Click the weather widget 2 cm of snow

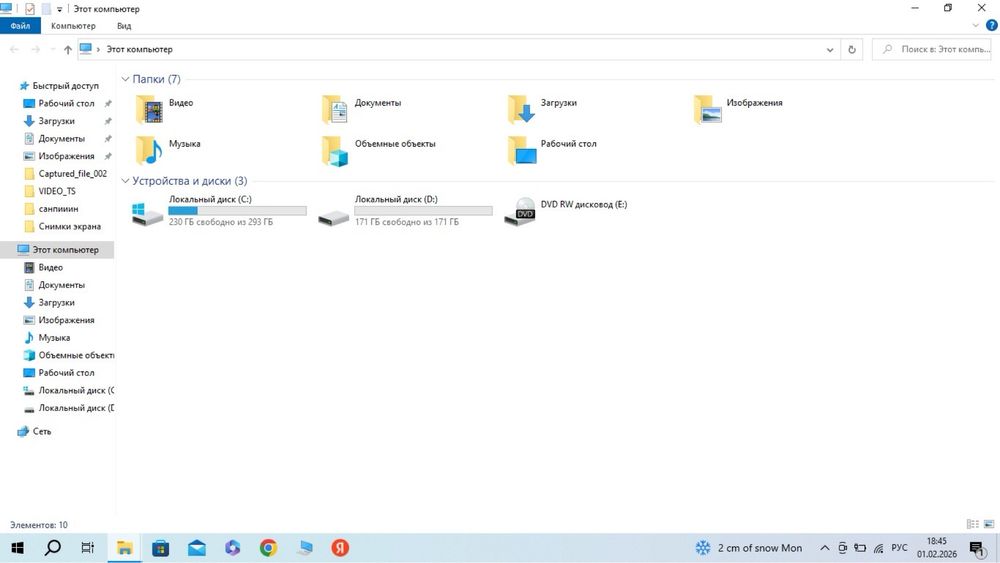(x=749, y=548)
